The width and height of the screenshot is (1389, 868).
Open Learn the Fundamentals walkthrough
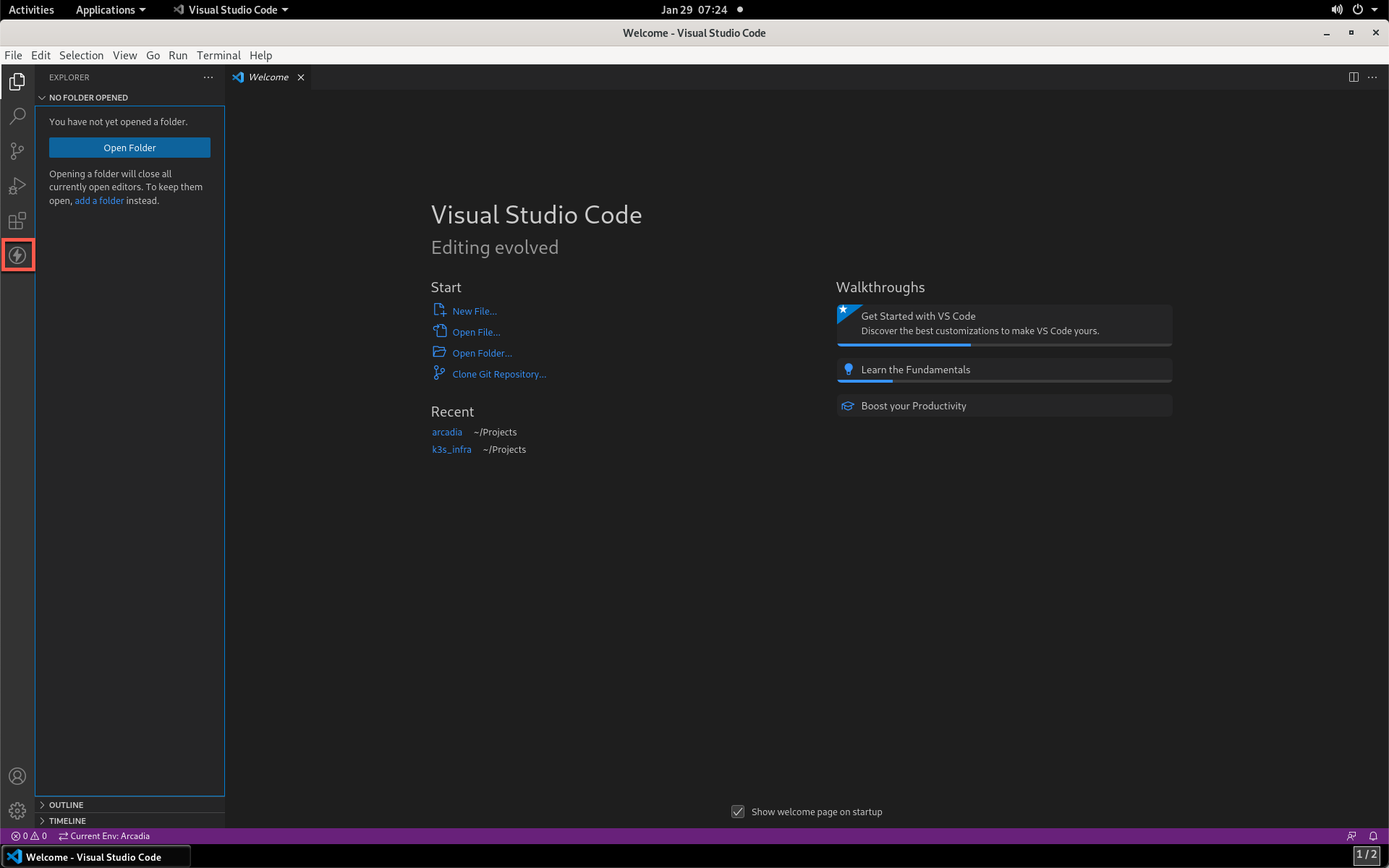tap(1004, 370)
